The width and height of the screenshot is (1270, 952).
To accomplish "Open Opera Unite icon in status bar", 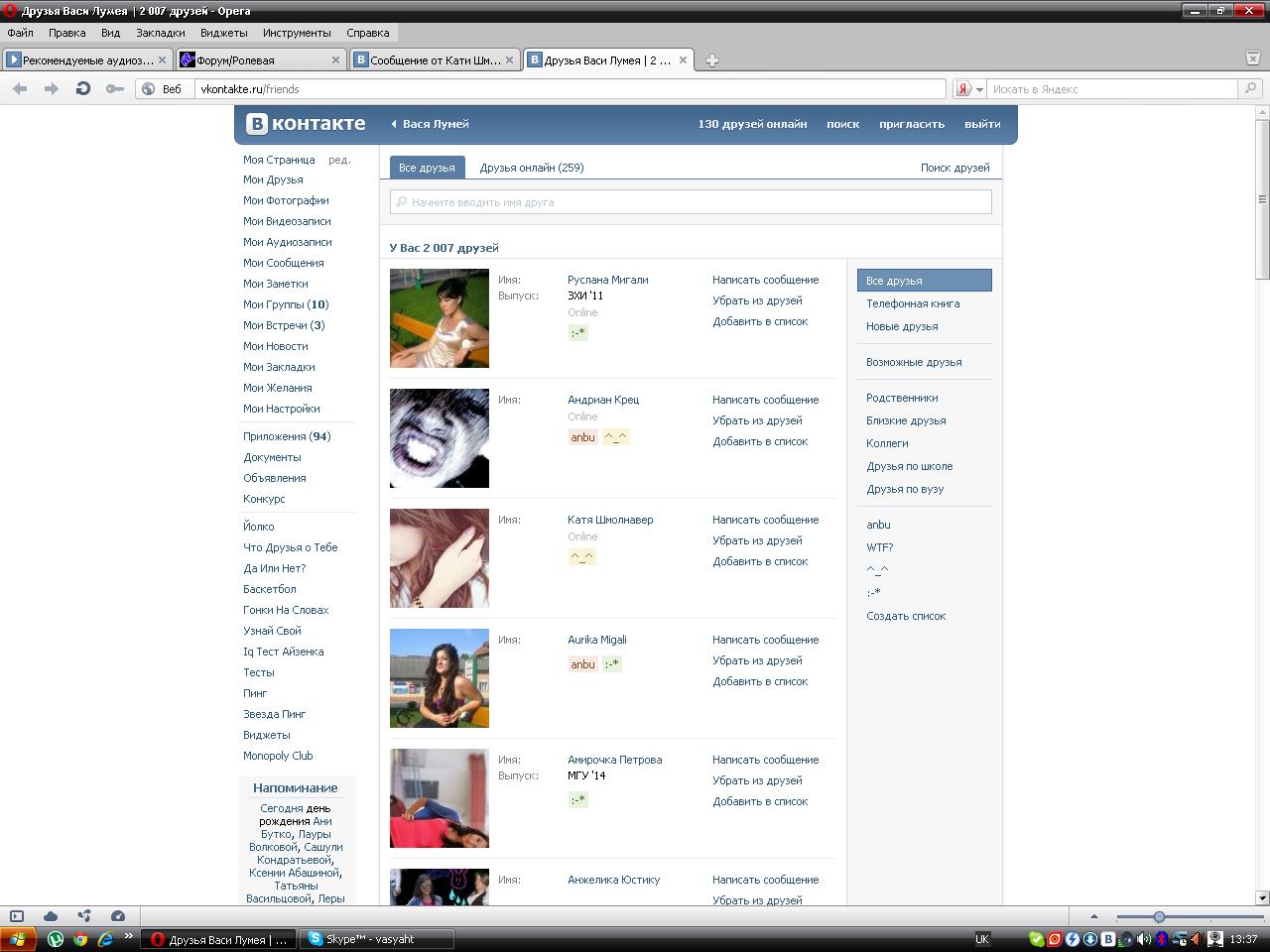I will coord(83,916).
